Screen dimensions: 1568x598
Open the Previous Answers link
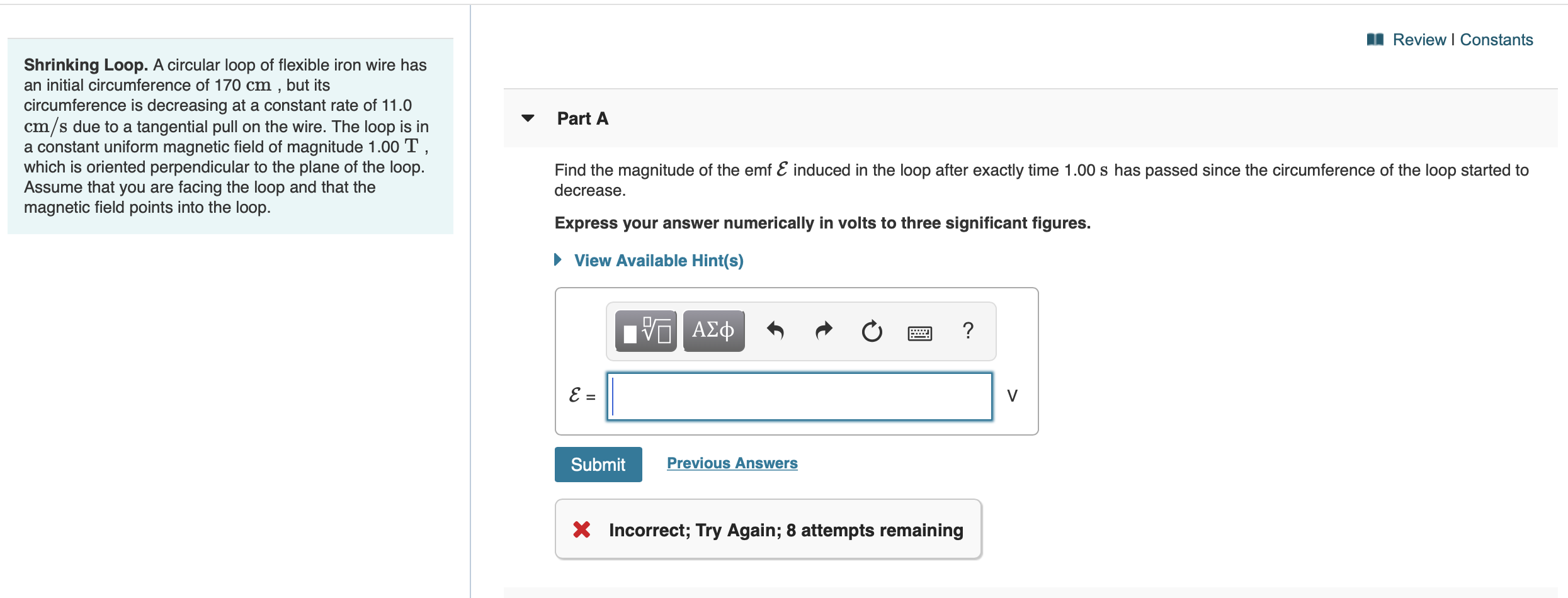pyautogui.click(x=732, y=463)
